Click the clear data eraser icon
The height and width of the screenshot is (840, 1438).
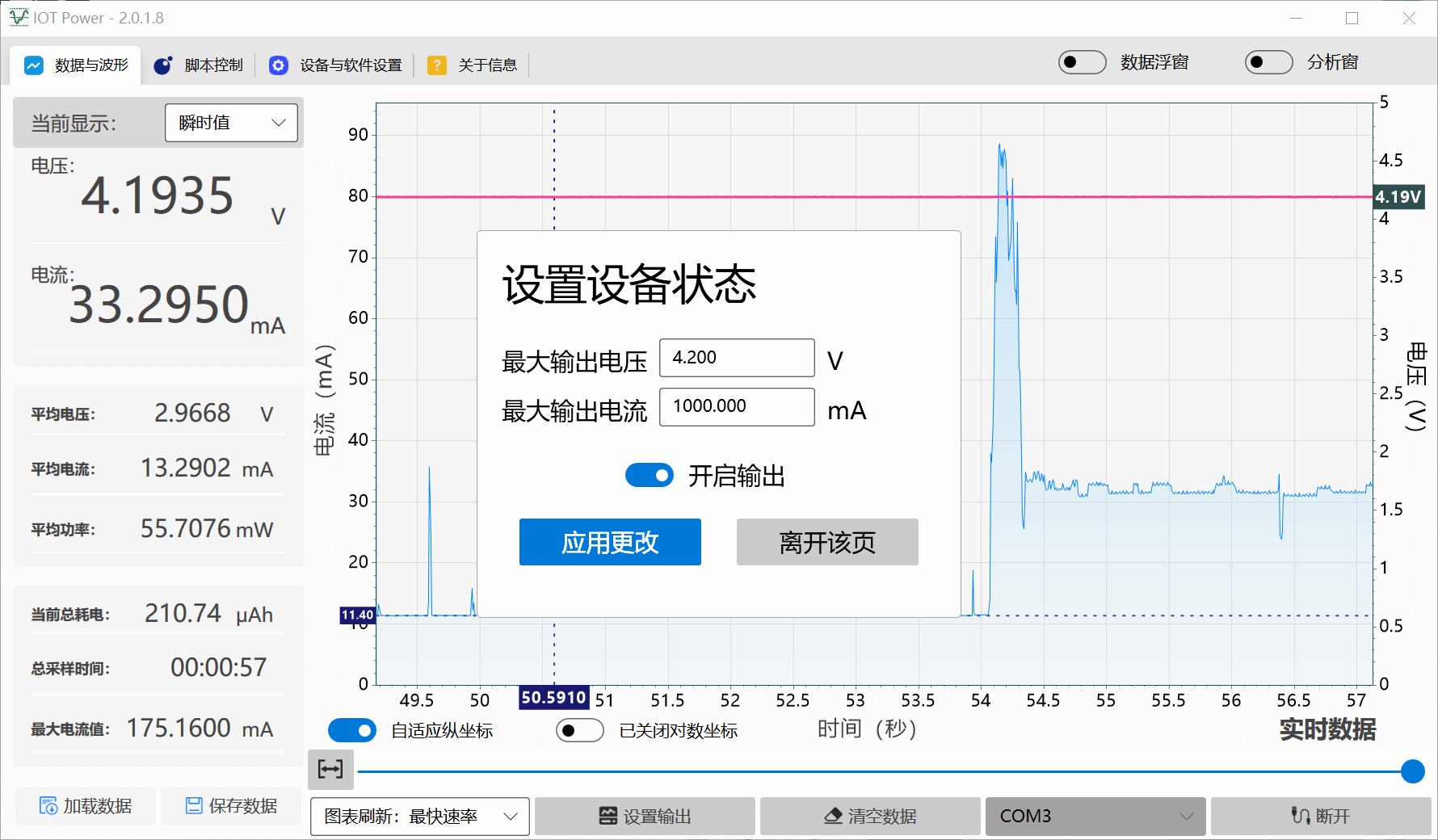tap(833, 817)
